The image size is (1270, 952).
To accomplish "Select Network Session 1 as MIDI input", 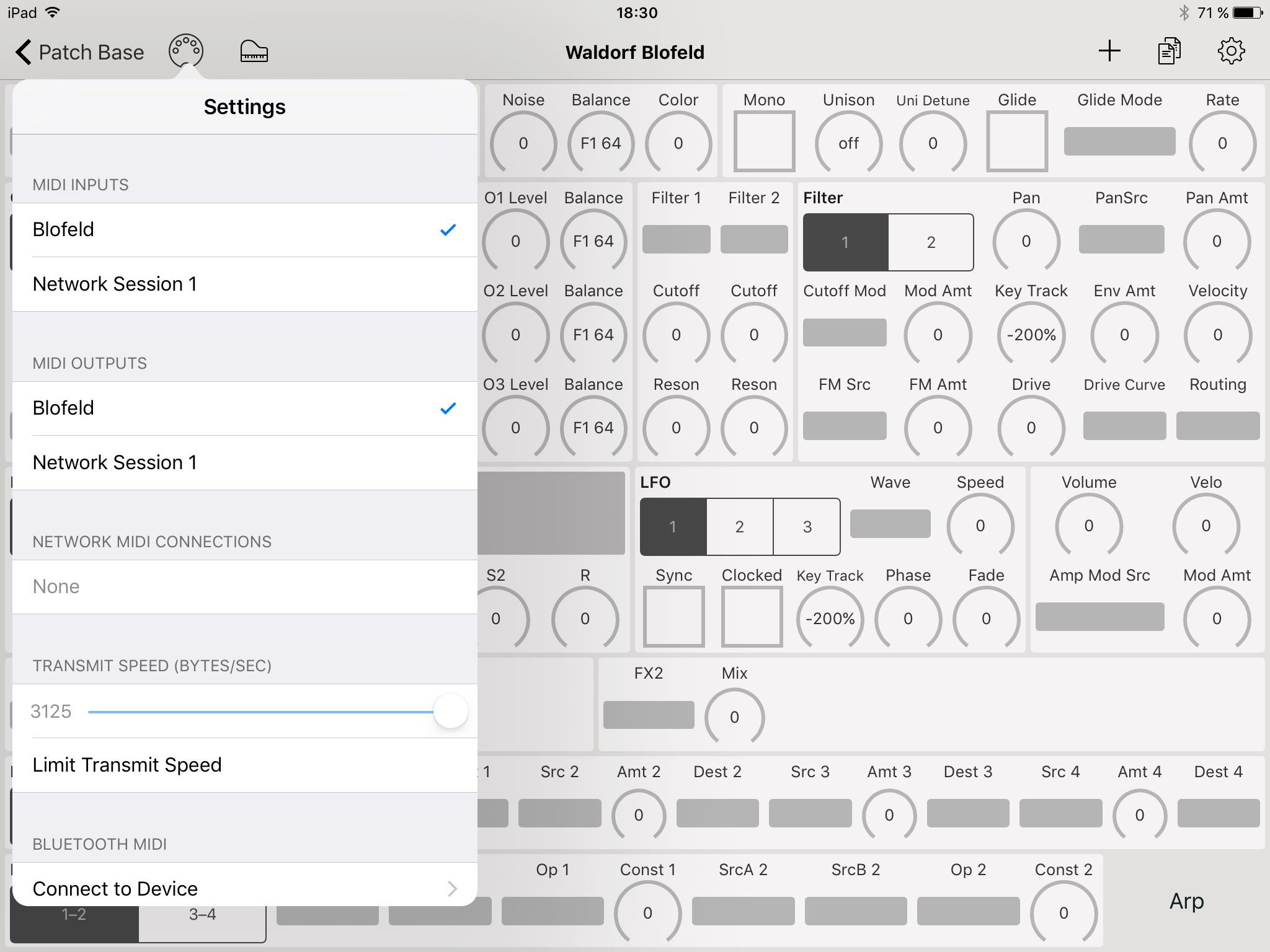I will 244,284.
